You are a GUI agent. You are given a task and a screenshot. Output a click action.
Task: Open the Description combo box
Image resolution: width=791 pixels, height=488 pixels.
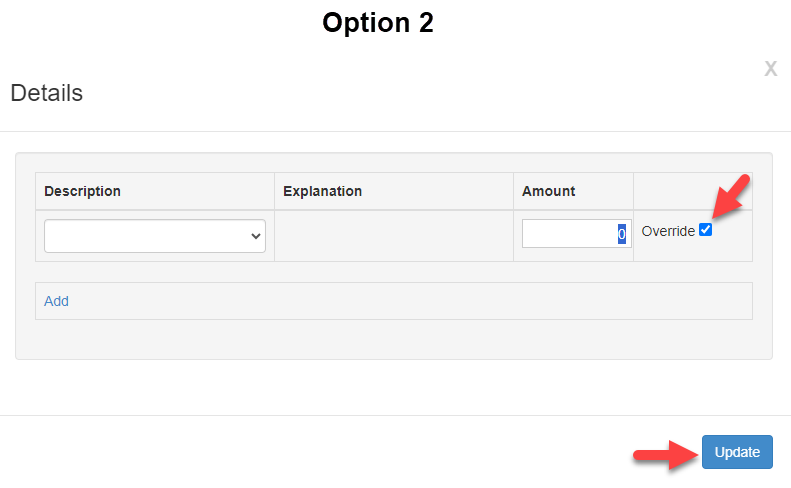click(155, 236)
